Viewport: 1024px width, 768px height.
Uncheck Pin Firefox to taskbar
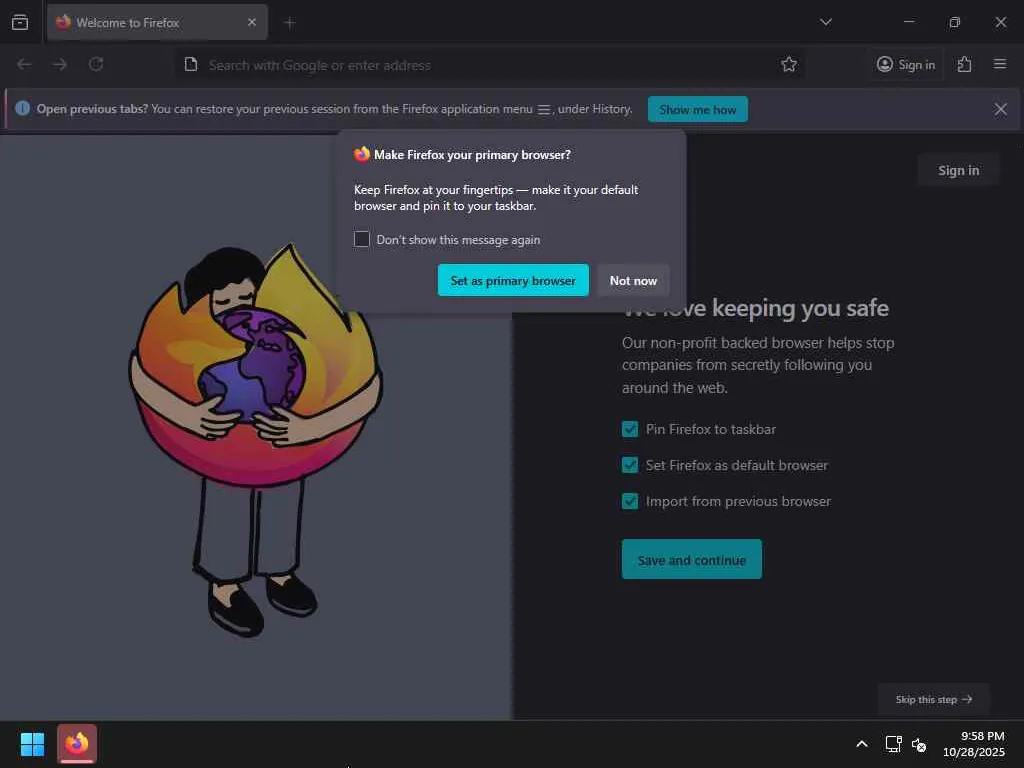[x=630, y=429]
